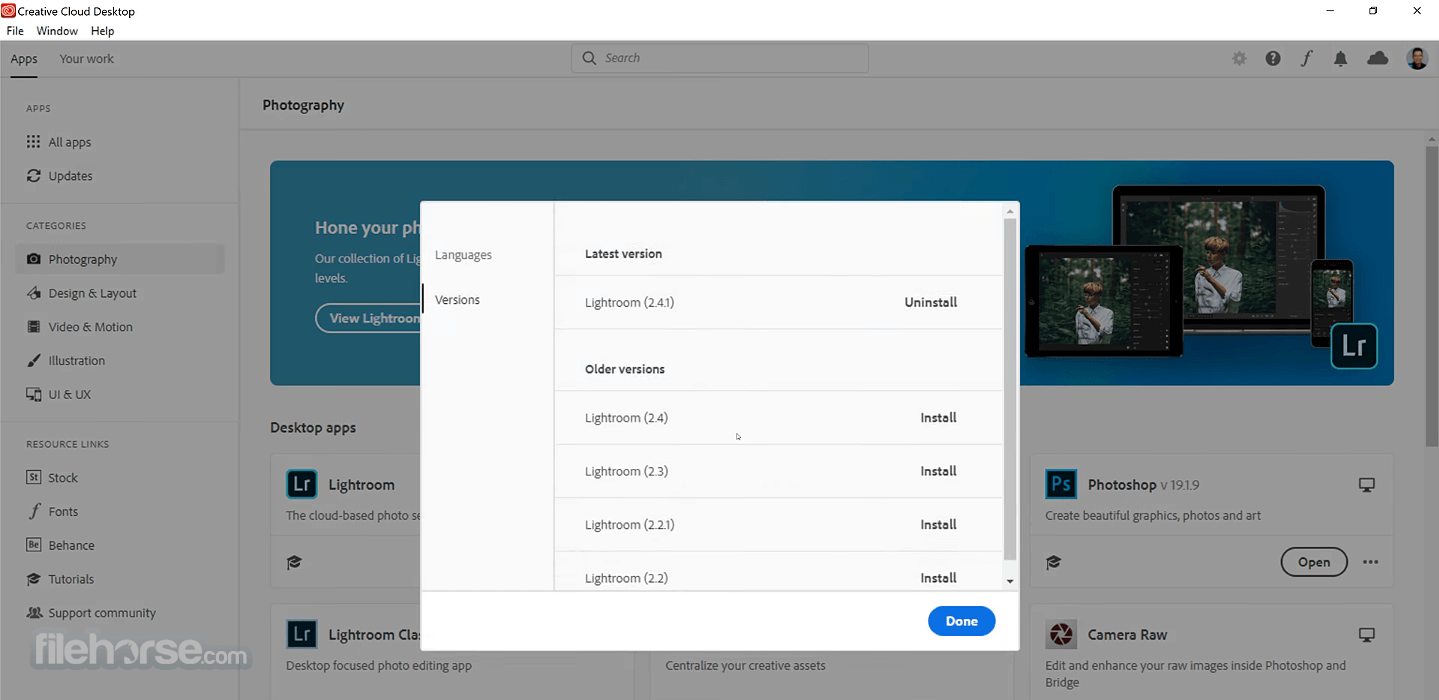Screen dimensions: 1439x700
Task: Click the Done button
Action: point(961,621)
